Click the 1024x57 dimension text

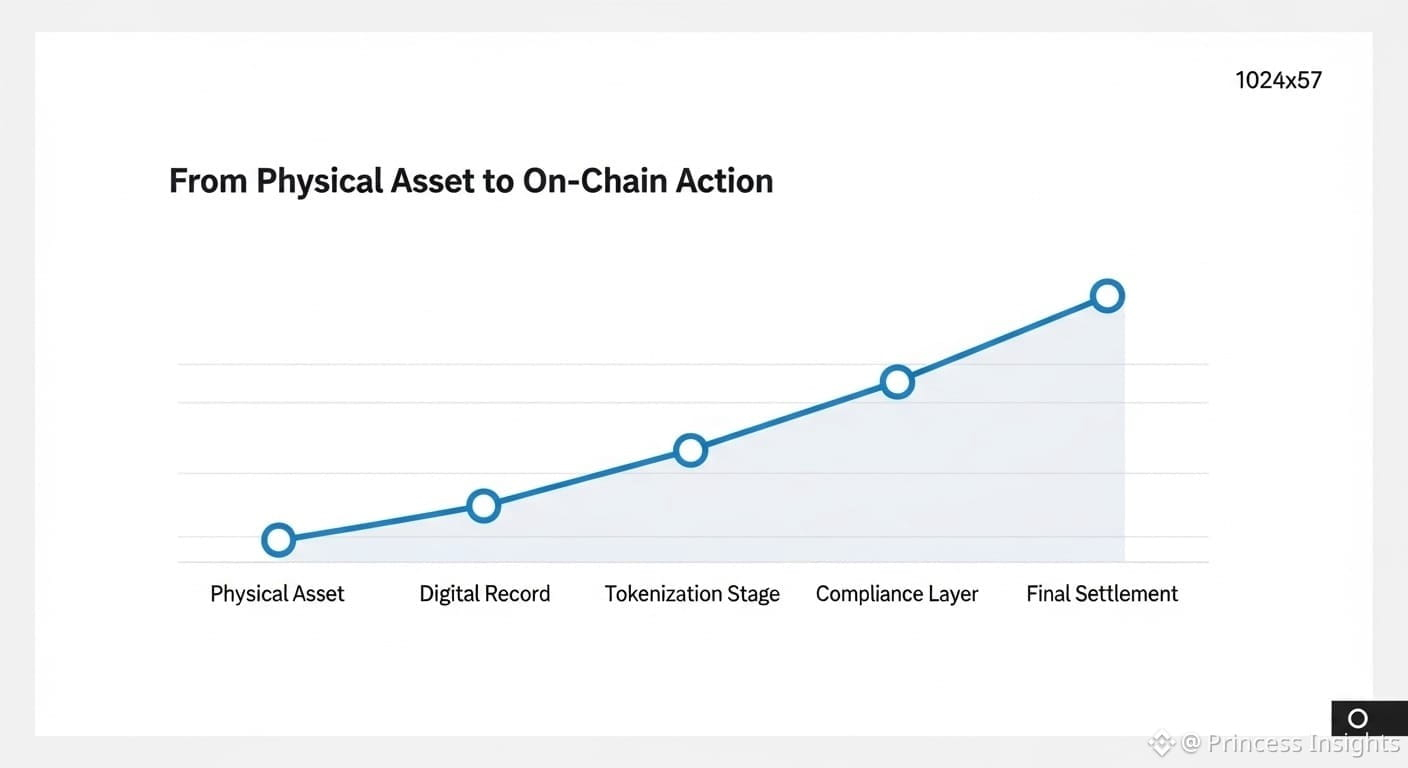point(1278,80)
